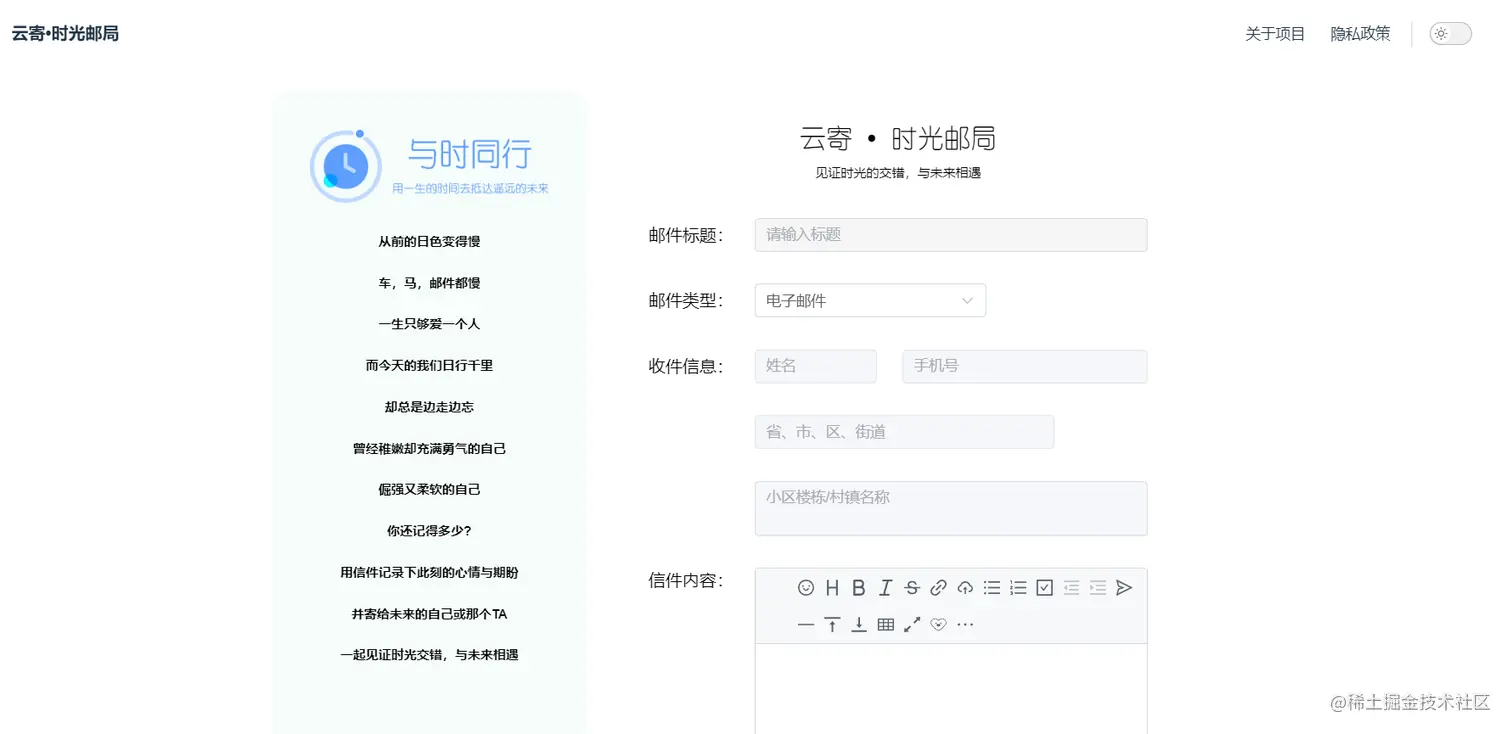The image size is (1512, 734).
Task: Insert a table in the editor
Action: 885,625
